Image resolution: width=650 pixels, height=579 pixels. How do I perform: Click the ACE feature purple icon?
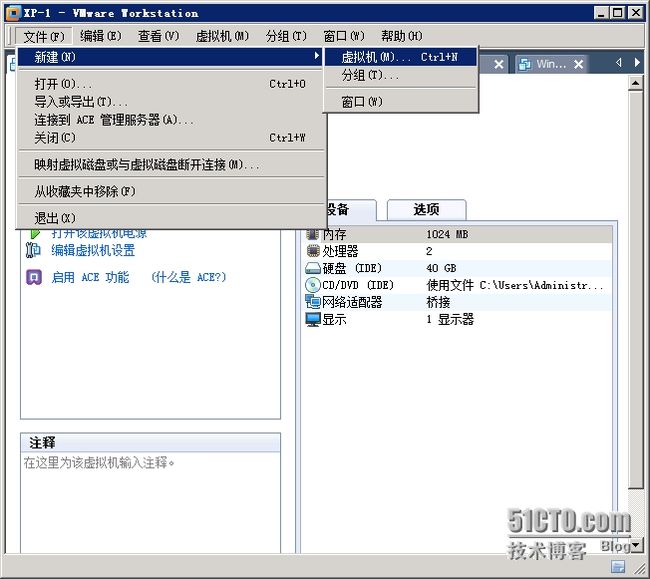(x=34, y=277)
